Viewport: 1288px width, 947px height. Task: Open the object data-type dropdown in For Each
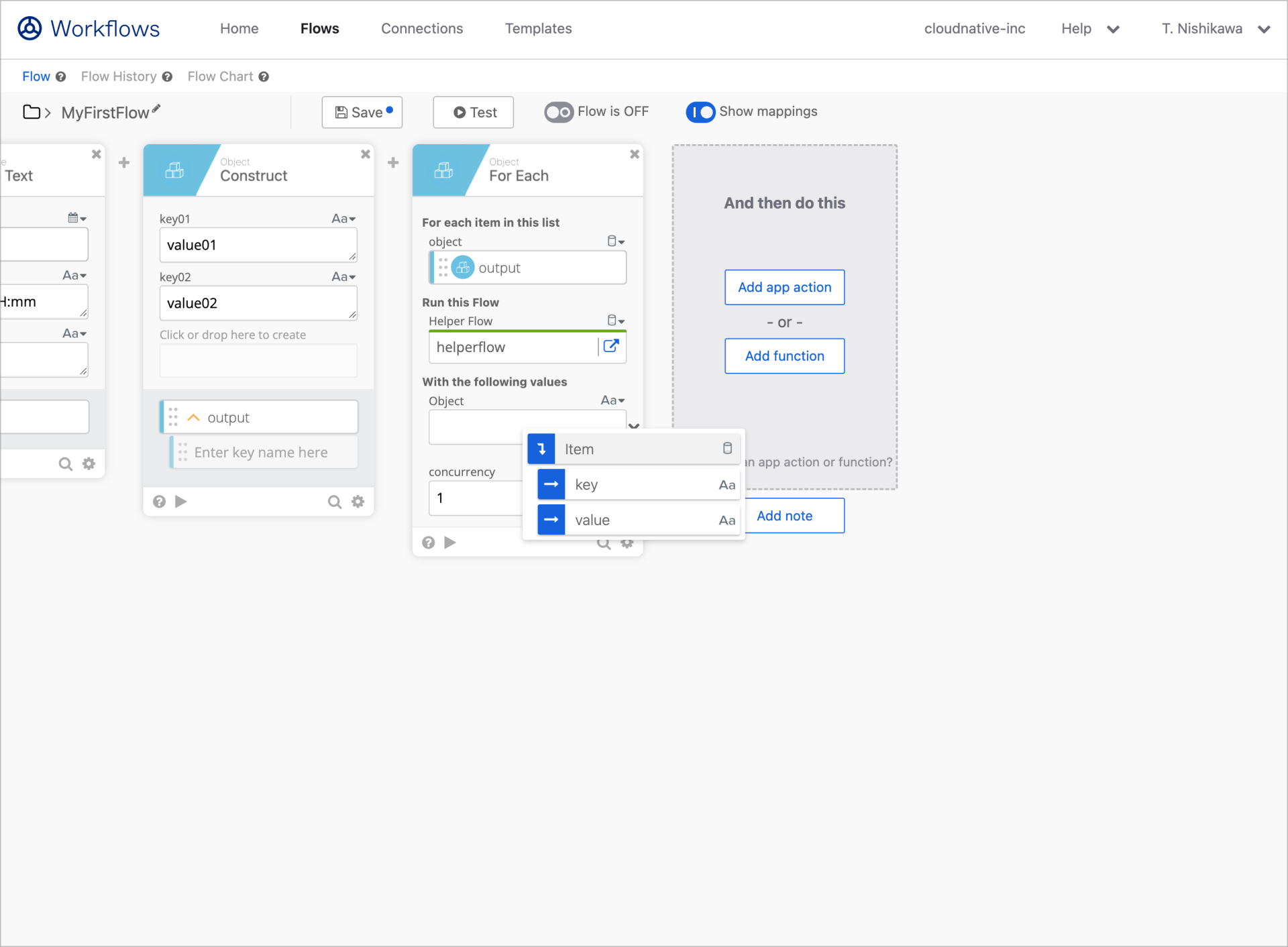pyautogui.click(x=615, y=241)
